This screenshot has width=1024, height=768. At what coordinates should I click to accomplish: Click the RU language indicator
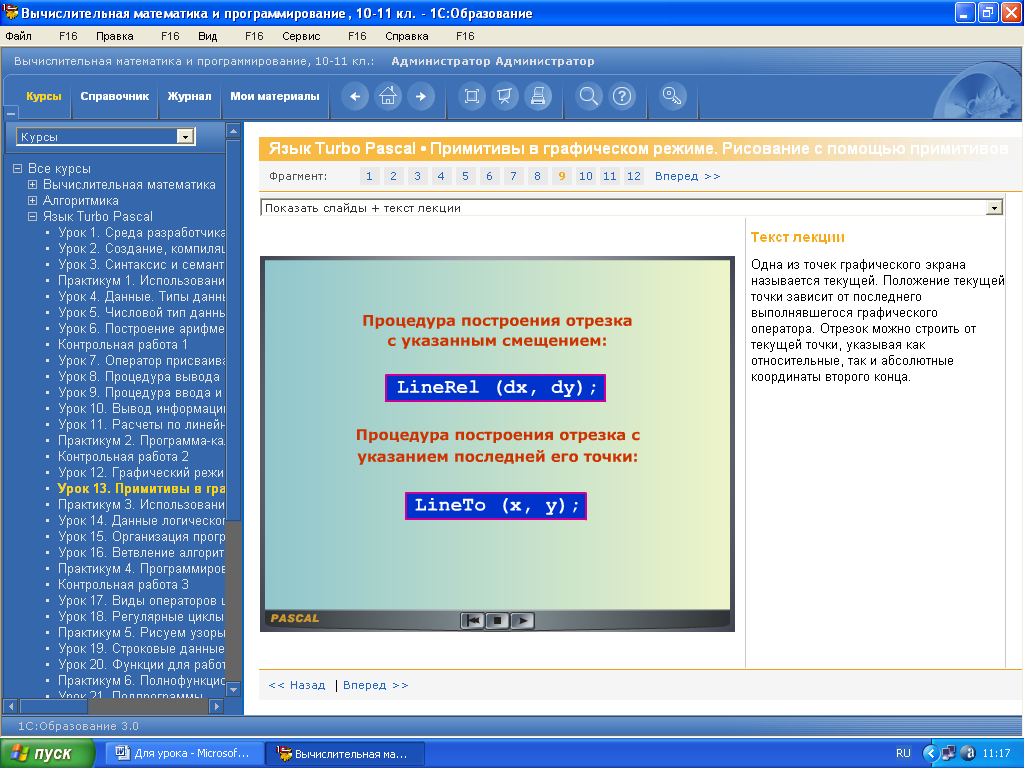point(903,753)
